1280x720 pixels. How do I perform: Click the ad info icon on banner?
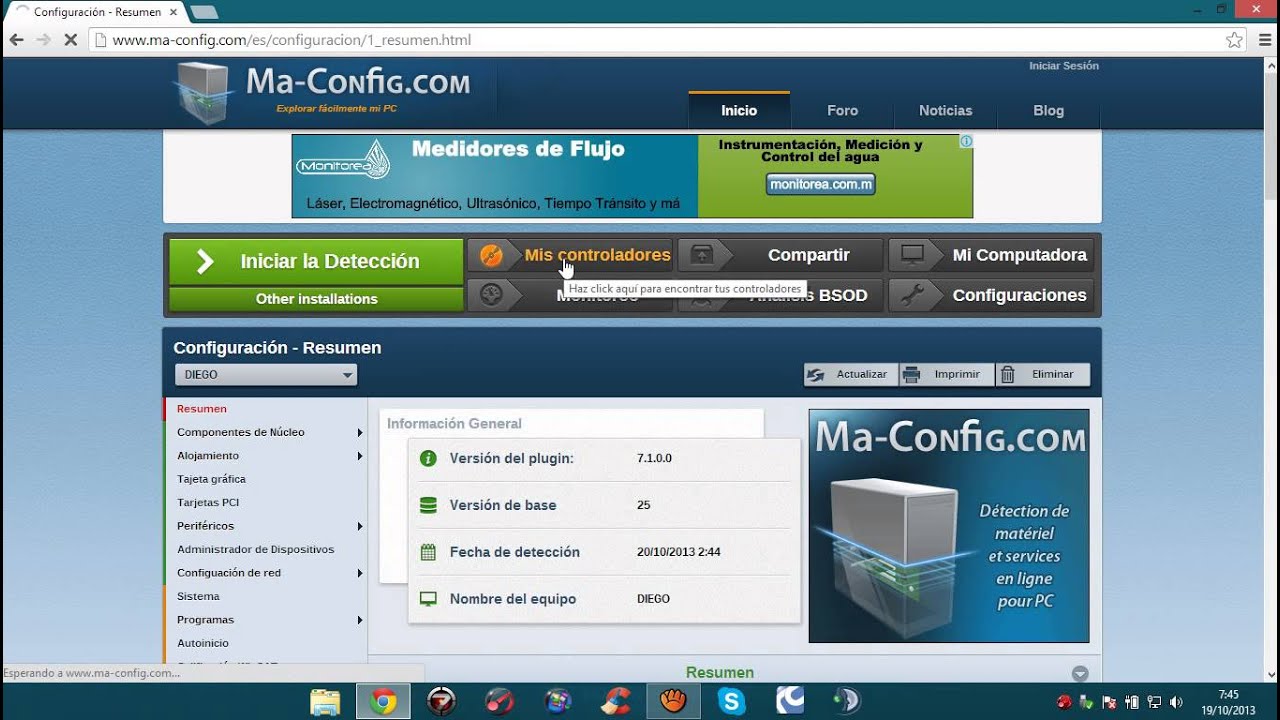point(967,141)
